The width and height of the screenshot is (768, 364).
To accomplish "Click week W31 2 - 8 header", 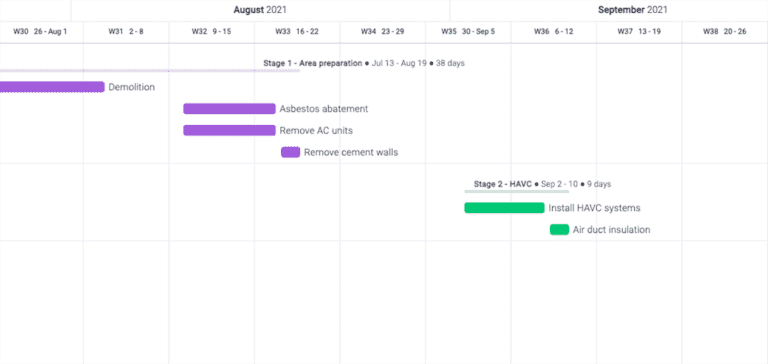I will click(x=126, y=31).
